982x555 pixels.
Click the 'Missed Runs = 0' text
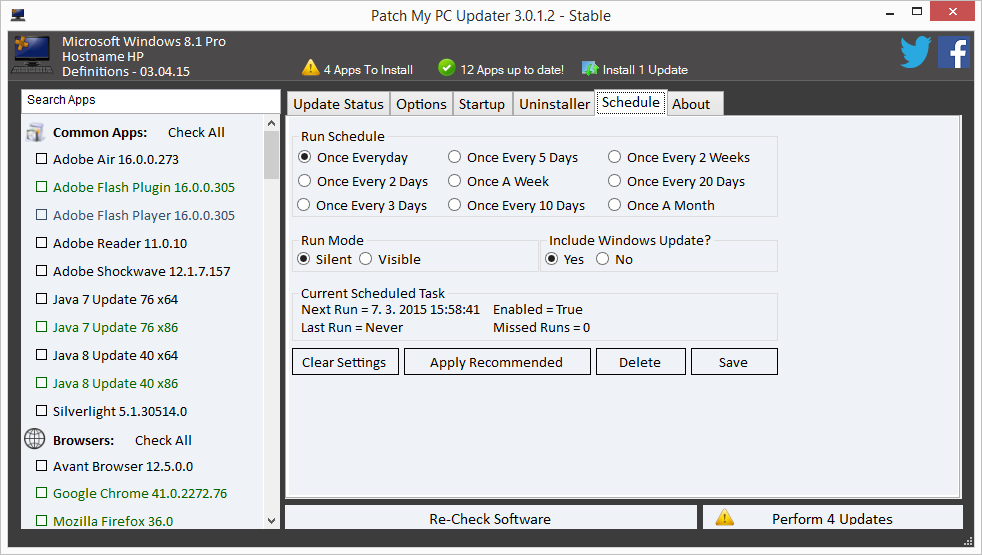click(x=541, y=327)
